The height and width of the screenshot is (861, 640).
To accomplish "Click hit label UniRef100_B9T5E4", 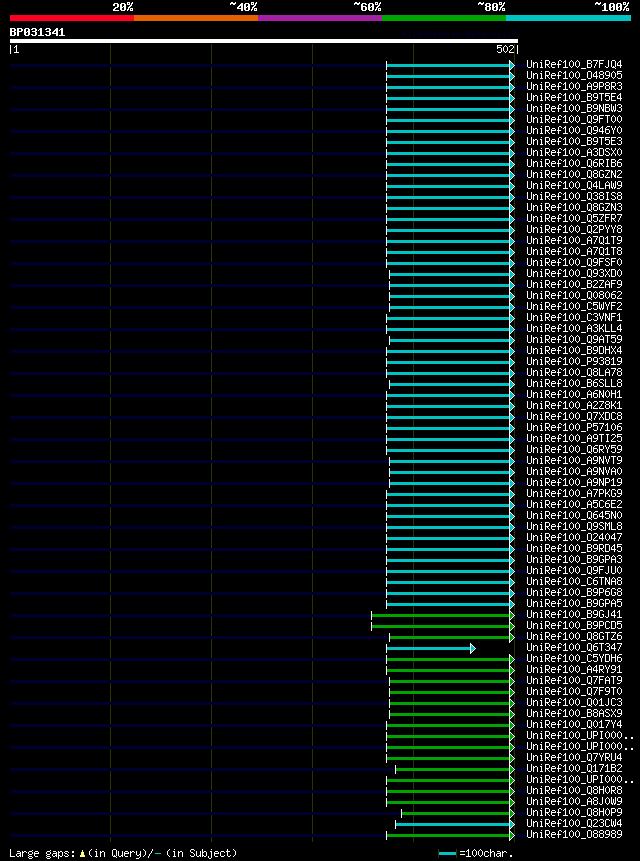I will pyautogui.click(x=574, y=98).
